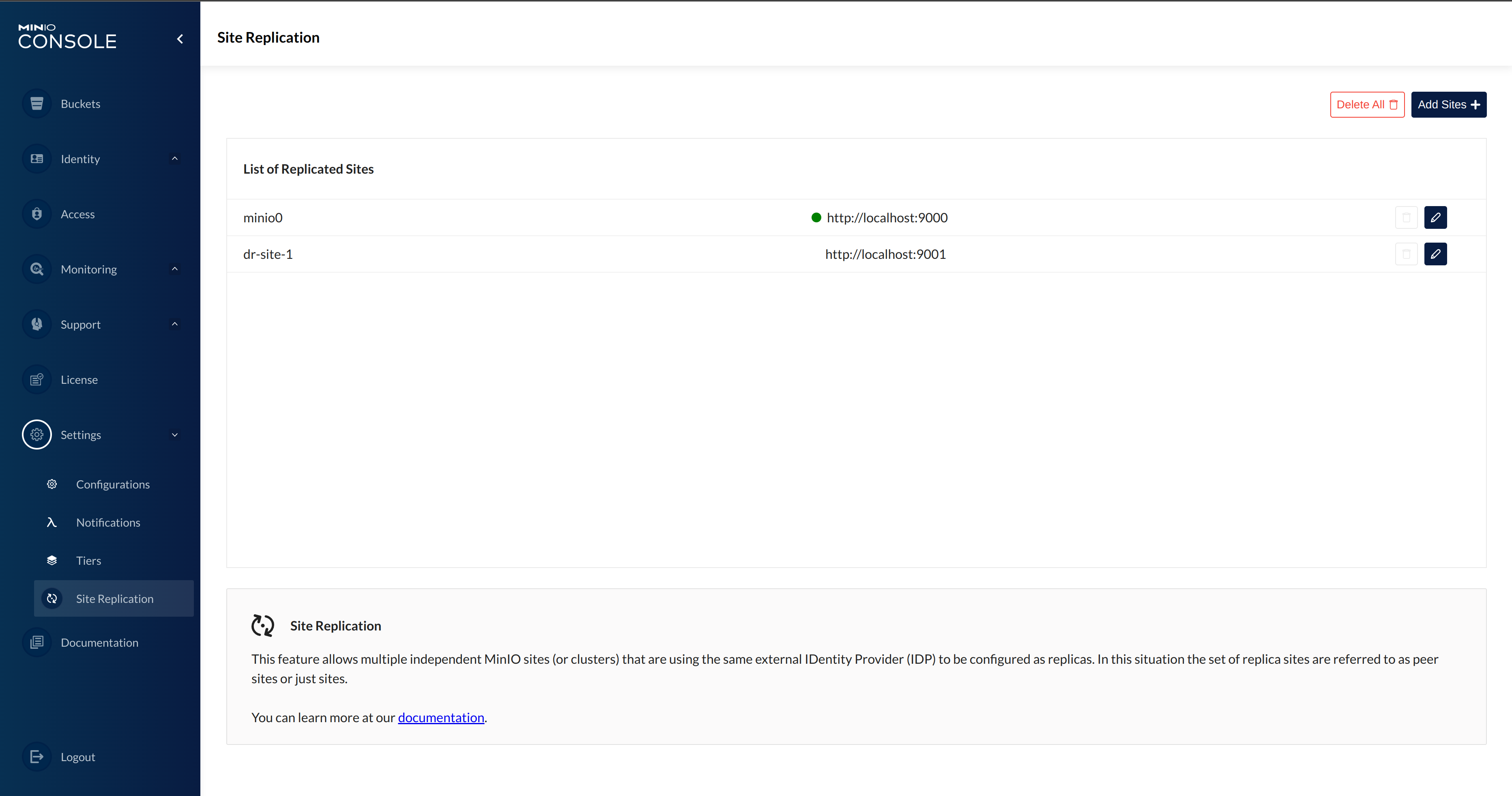
Task: Click edit pencil icon for dr-site-1
Action: pos(1435,254)
